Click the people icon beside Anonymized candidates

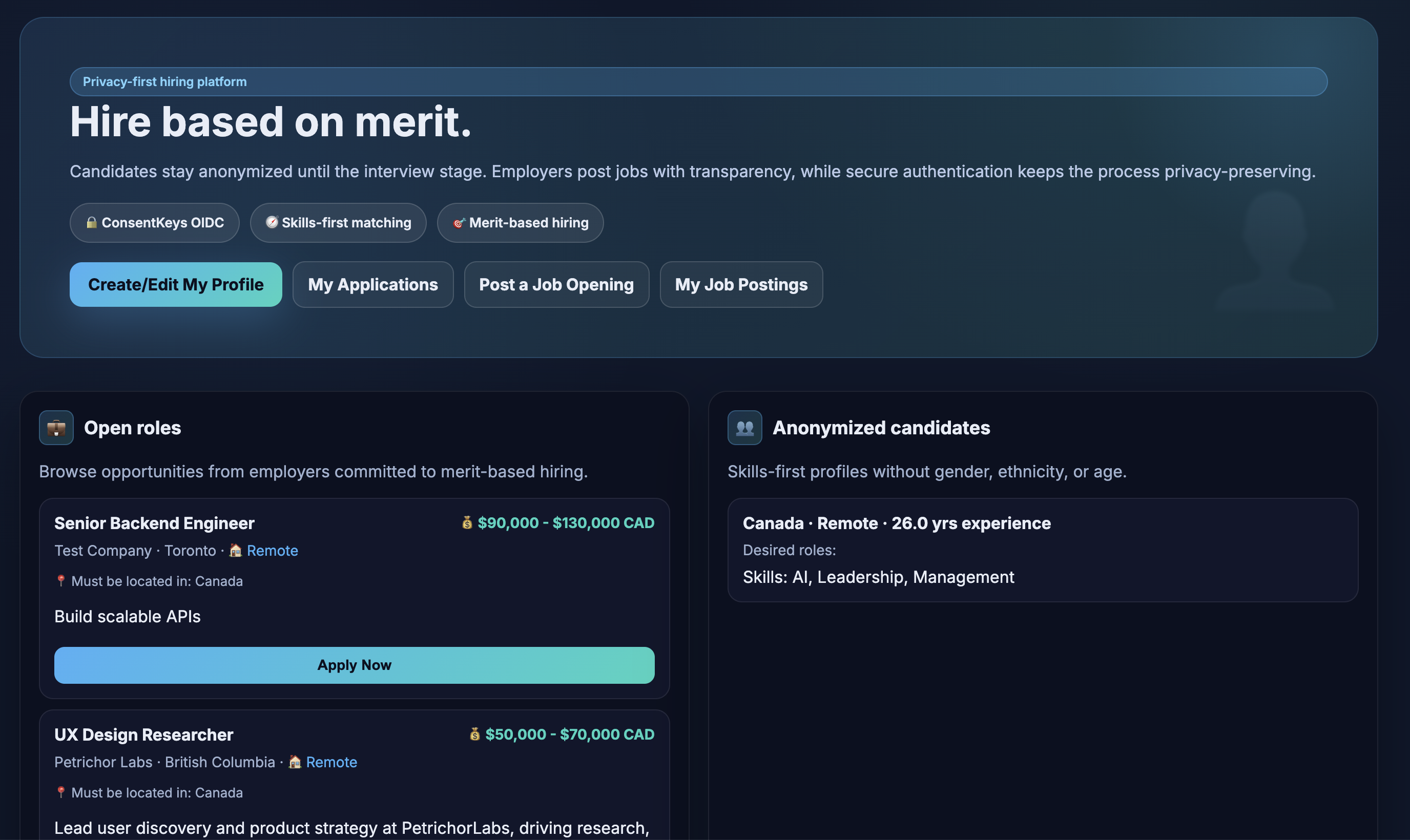click(x=744, y=427)
